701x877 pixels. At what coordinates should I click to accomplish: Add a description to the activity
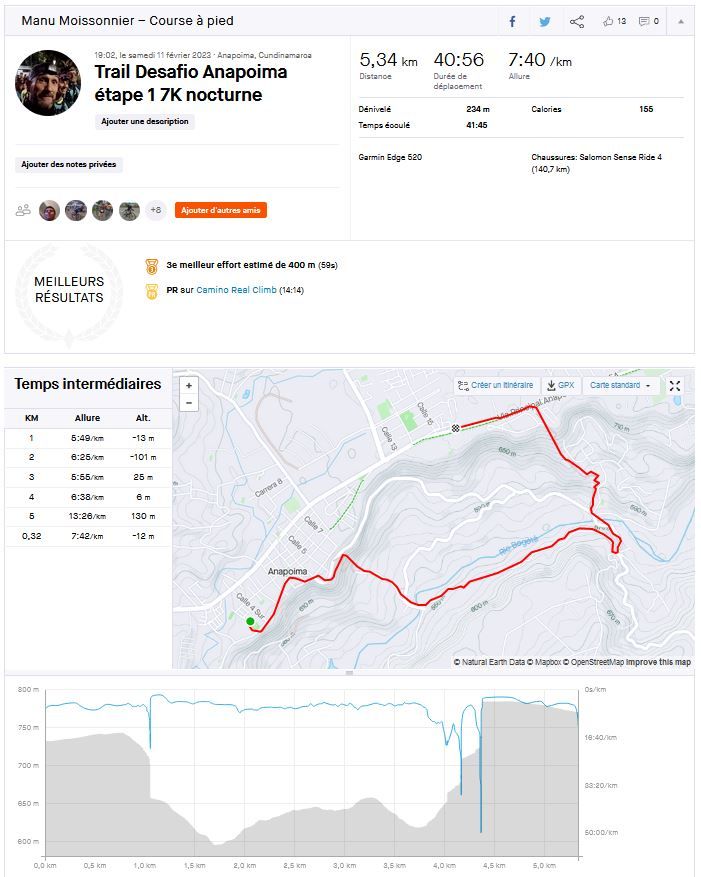pyautogui.click(x=145, y=121)
